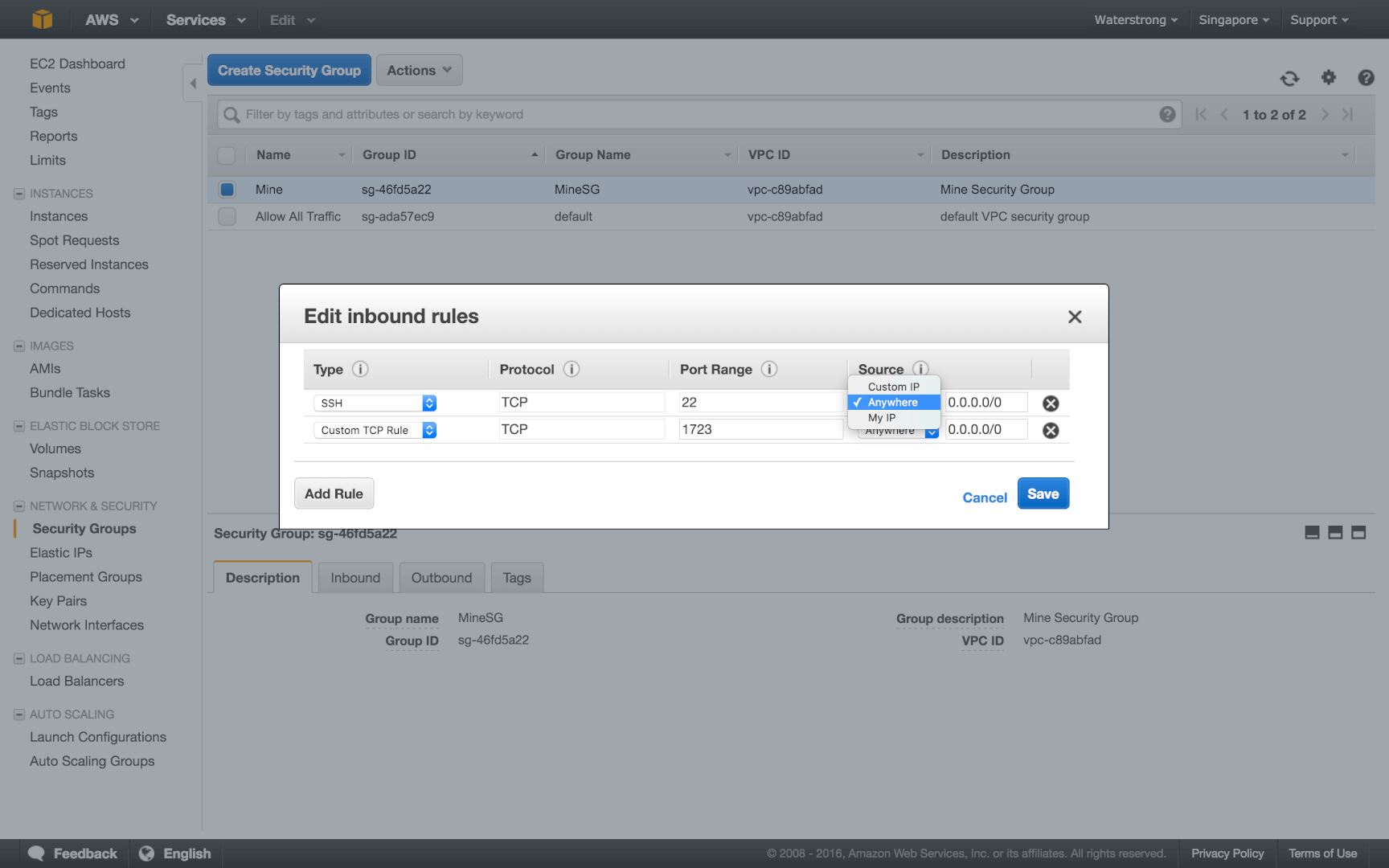1389x868 pixels.
Task: Click Create Security Group button
Action: click(x=289, y=70)
